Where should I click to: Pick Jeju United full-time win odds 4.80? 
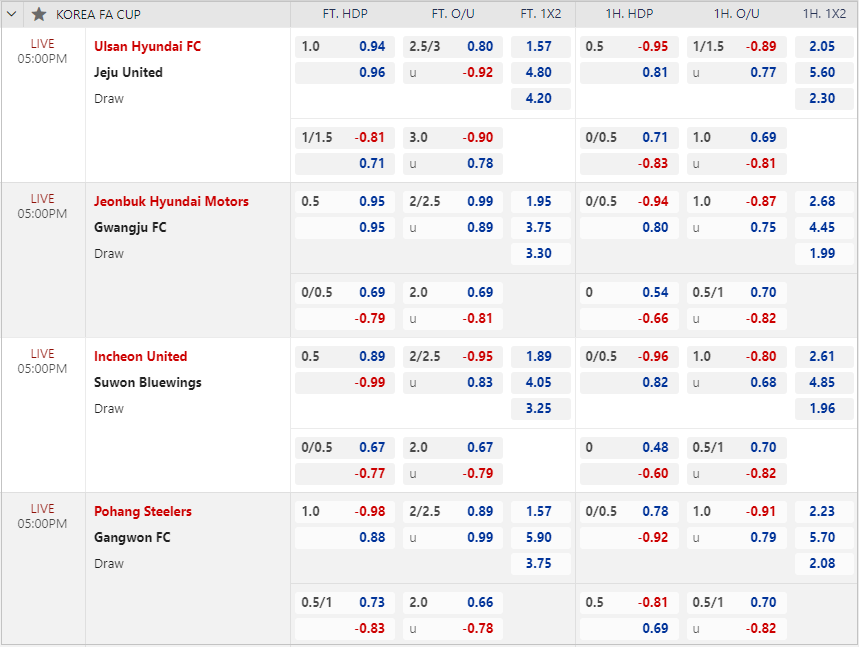click(x=540, y=72)
